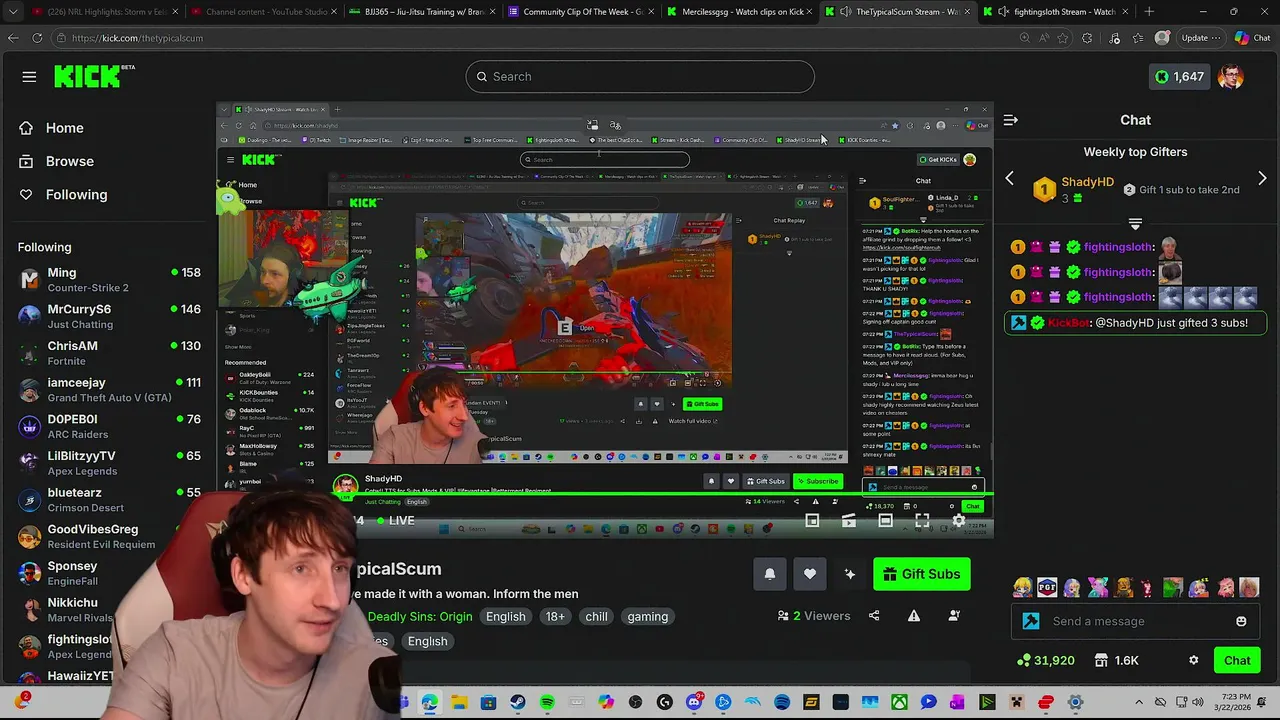The image size is (1280, 720).
Task: Show previous weekly top gifter
Action: (1009, 179)
